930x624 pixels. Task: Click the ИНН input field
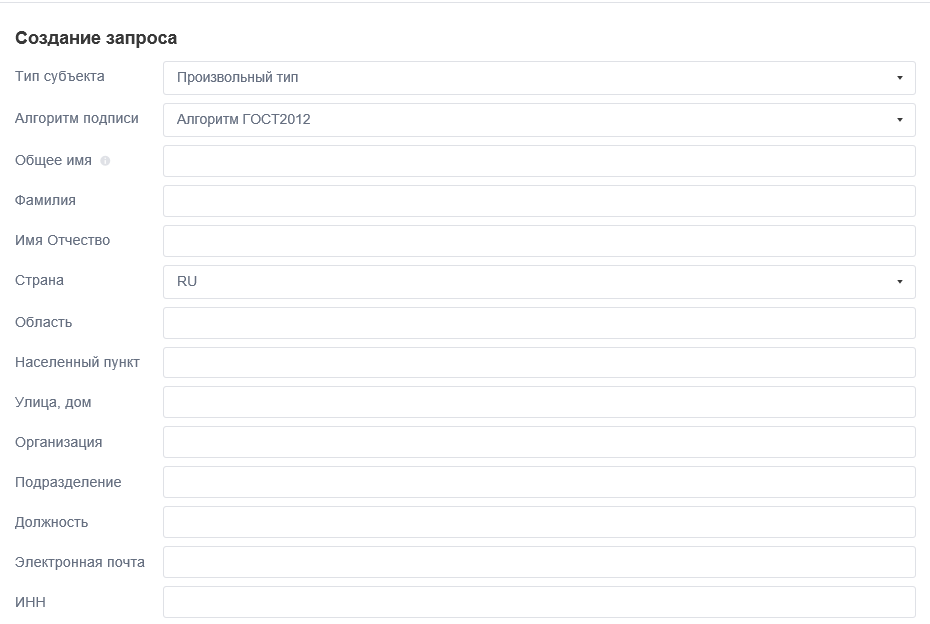539,602
